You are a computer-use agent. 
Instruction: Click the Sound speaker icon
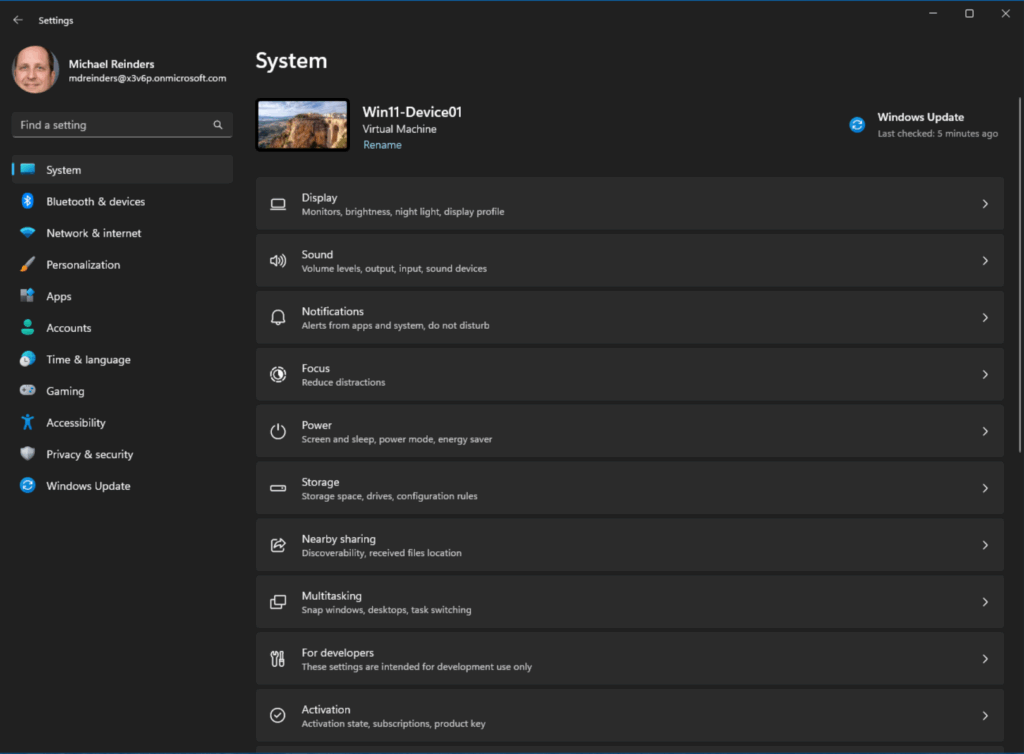point(278,261)
